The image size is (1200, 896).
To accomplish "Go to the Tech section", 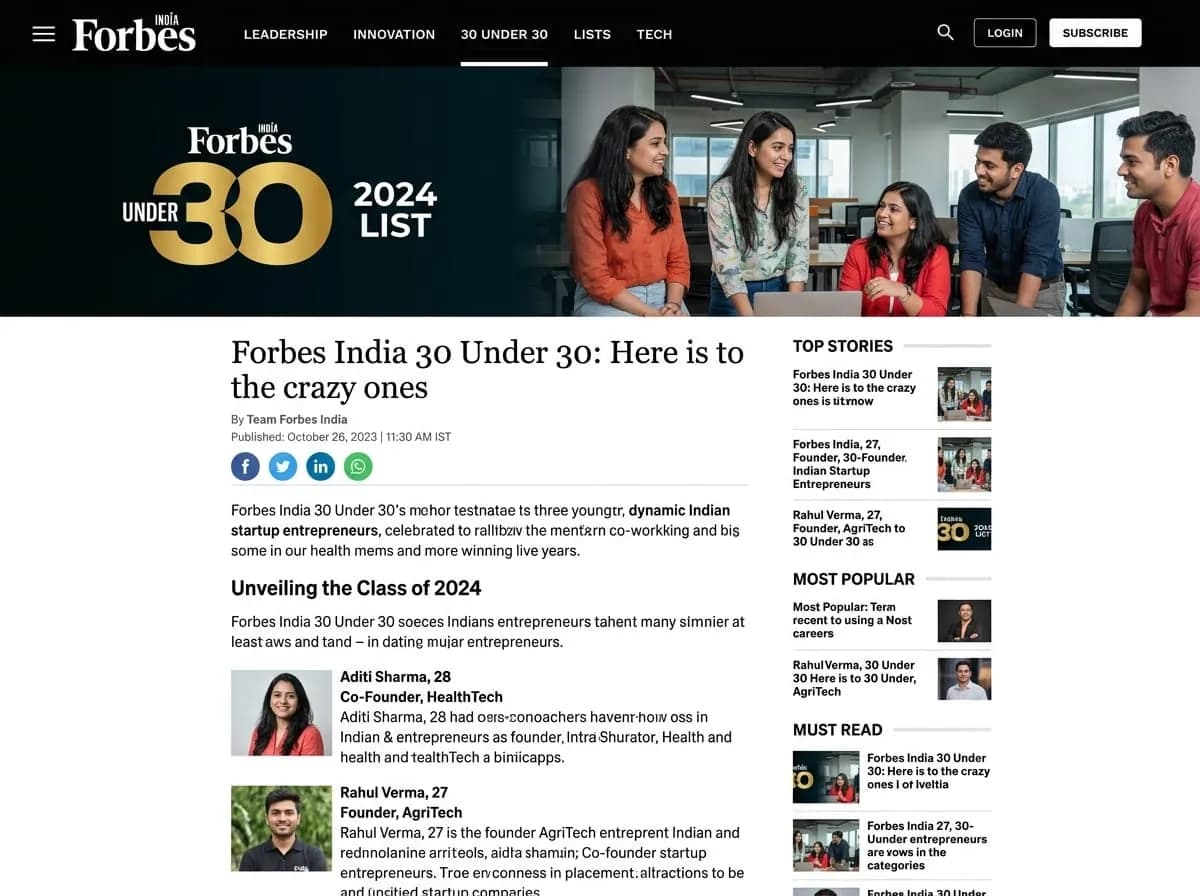I will [654, 34].
